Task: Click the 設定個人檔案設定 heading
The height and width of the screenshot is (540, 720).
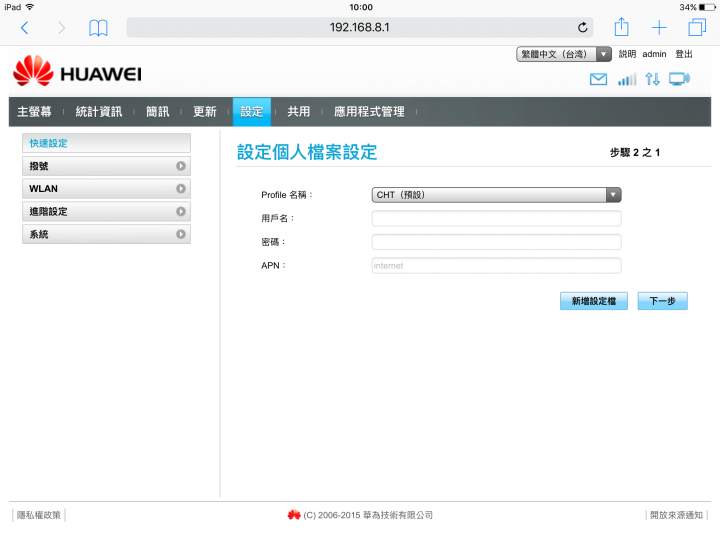Action: click(307, 152)
